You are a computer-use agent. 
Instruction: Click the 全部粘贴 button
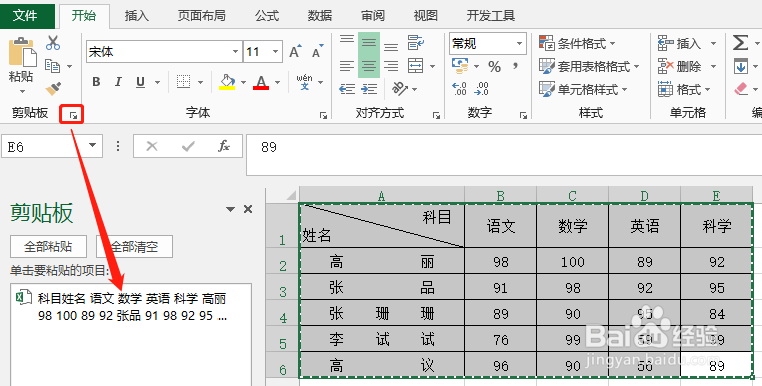click(48, 246)
